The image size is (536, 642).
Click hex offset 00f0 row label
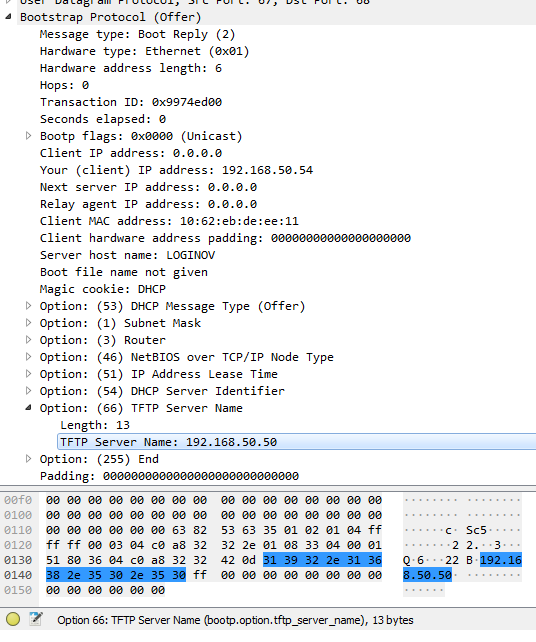[x=18, y=500]
